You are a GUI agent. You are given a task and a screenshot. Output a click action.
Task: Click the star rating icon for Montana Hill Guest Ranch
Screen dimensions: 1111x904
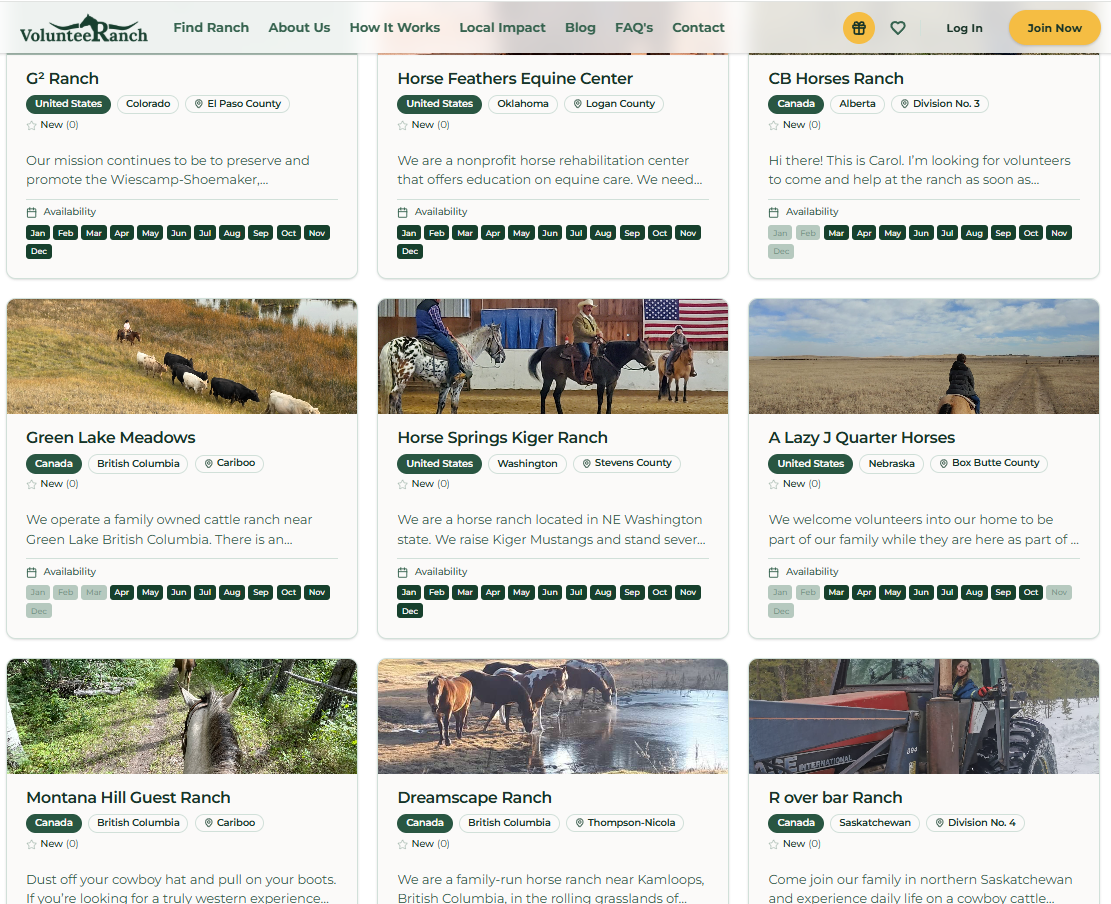click(x=31, y=844)
